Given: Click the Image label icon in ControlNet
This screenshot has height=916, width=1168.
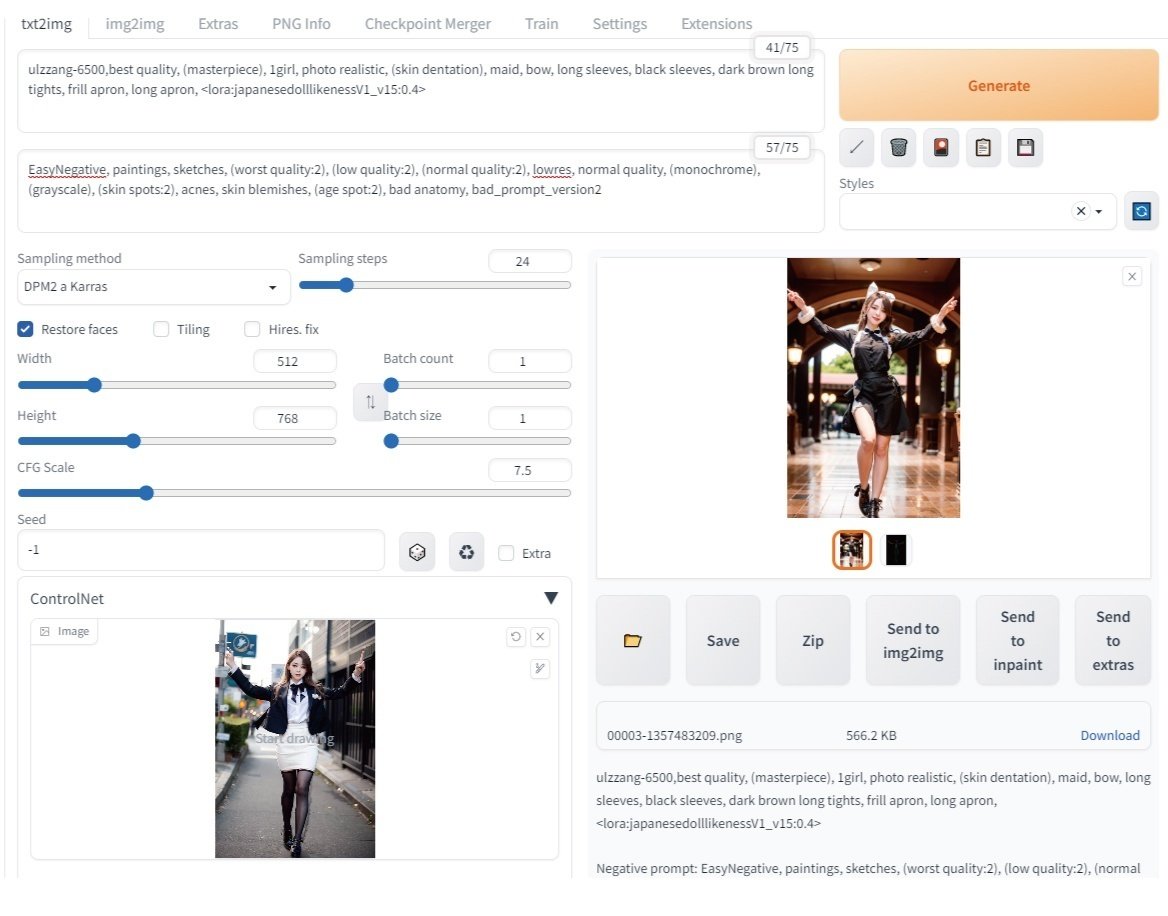Looking at the screenshot, I should (45, 632).
